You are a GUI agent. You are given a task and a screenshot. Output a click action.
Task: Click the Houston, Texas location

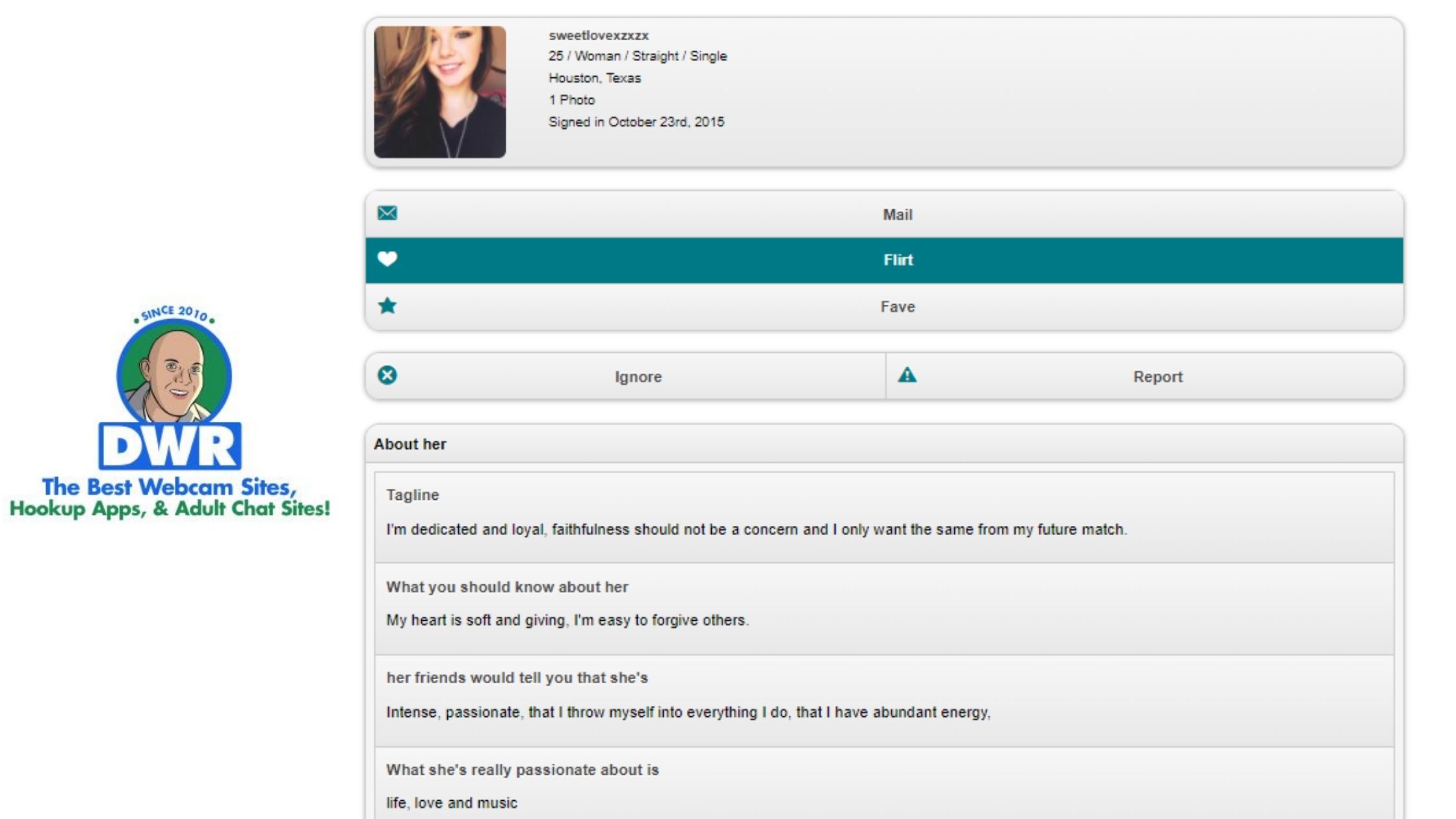(594, 78)
